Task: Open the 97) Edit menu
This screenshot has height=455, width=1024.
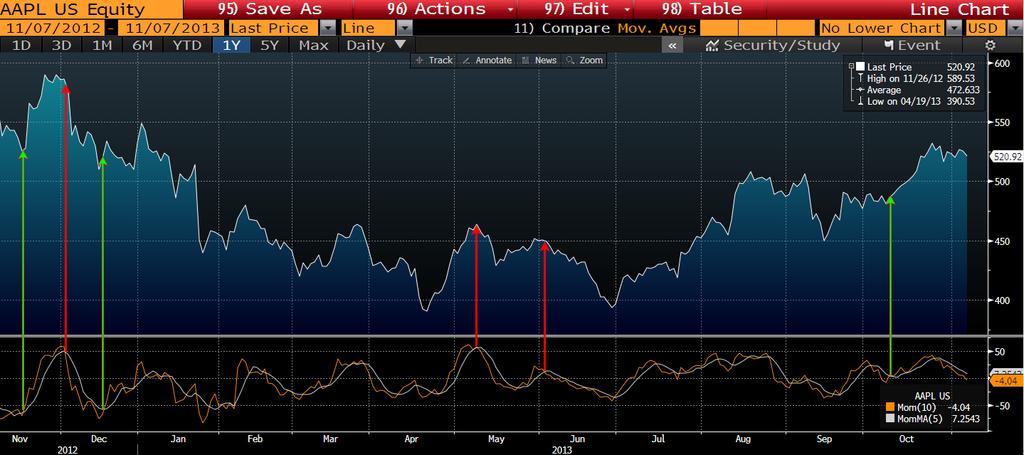Action: 575,9
